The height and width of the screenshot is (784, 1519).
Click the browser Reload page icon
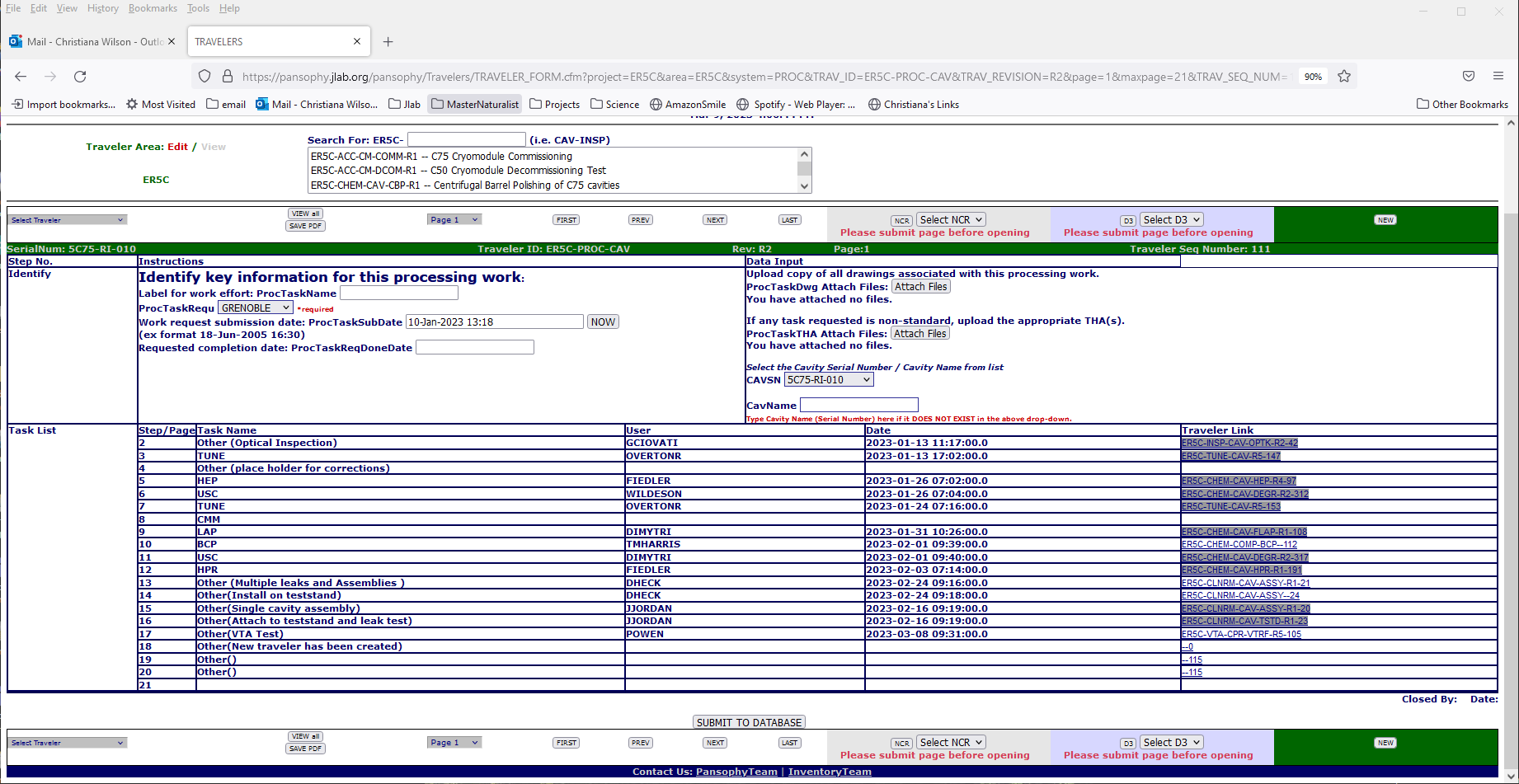80,77
